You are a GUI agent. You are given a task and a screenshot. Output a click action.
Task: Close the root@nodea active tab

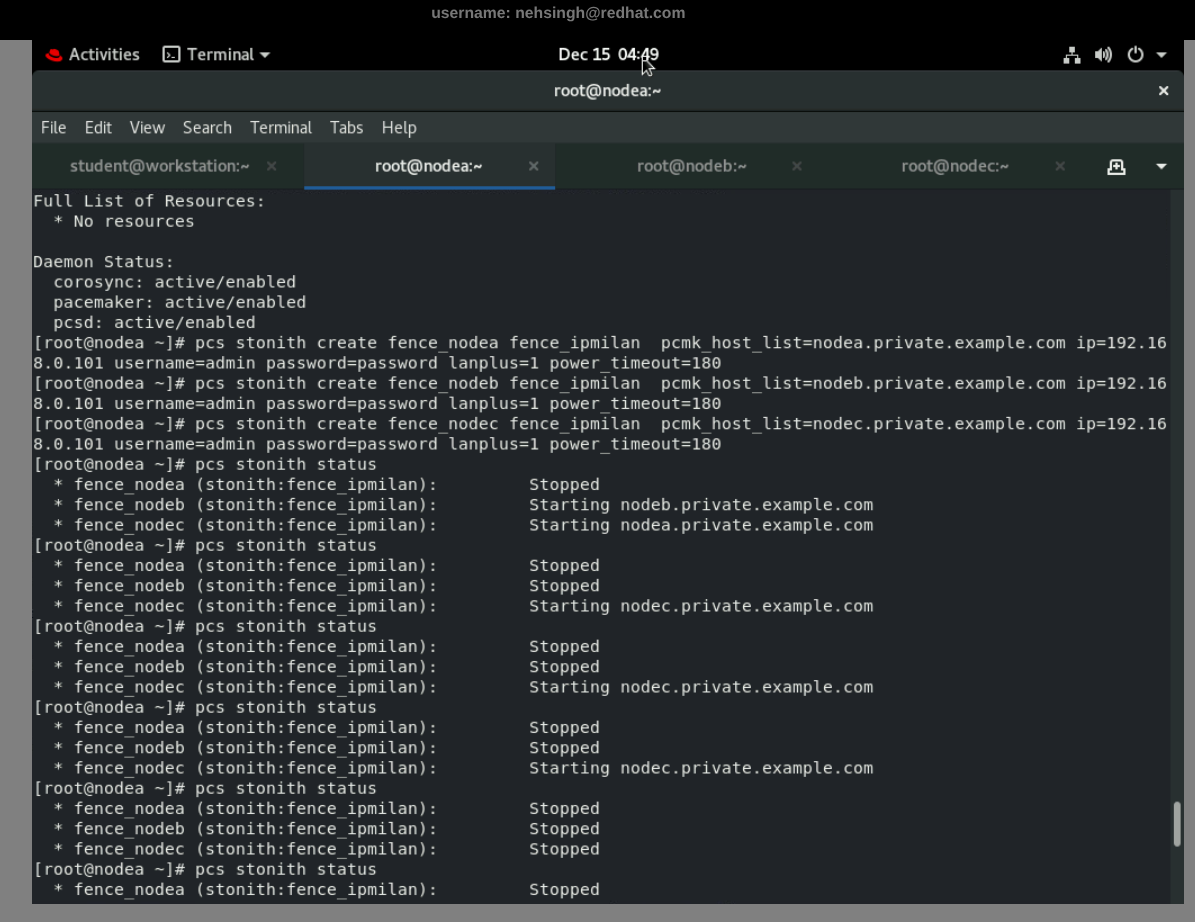(x=534, y=166)
